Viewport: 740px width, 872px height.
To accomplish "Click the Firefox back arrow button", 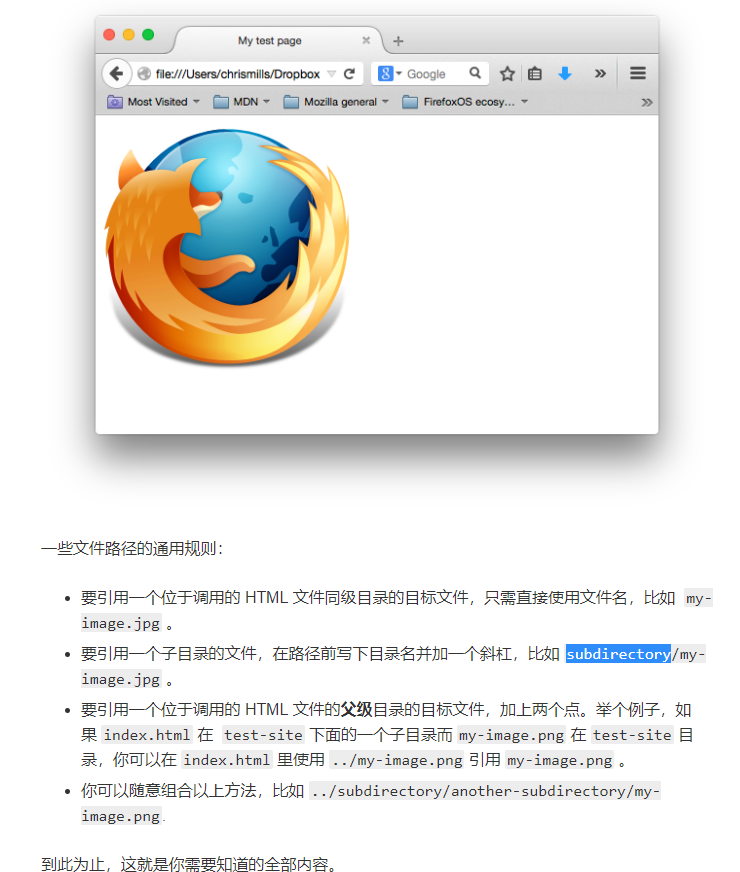I will (x=116, y=73).
